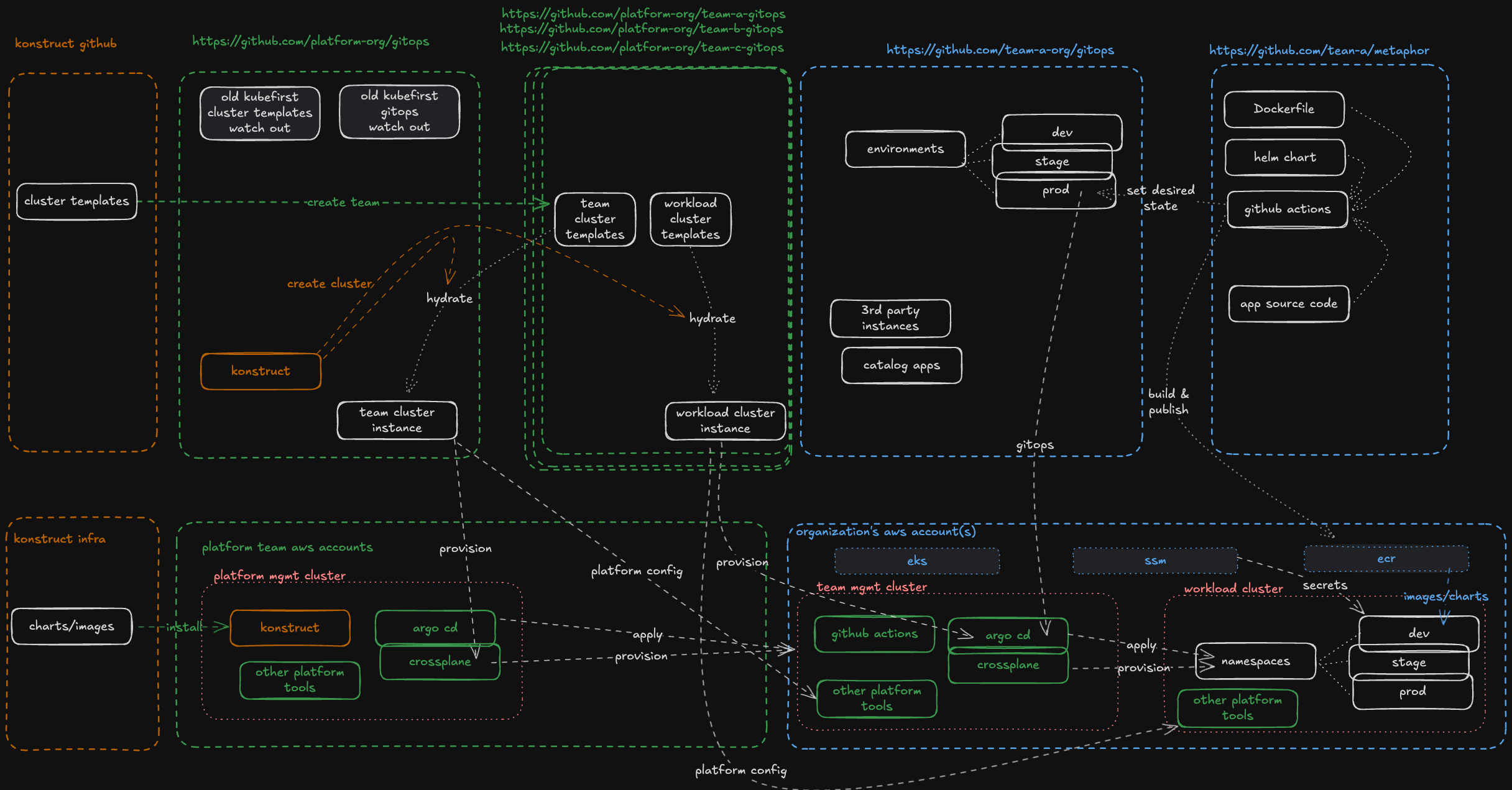The width and height of the screenshot is (1512, 790).
Task: Open the tean-a/metaphor GitHub link
Action: pyautogui.click(x=1319, y=51)
